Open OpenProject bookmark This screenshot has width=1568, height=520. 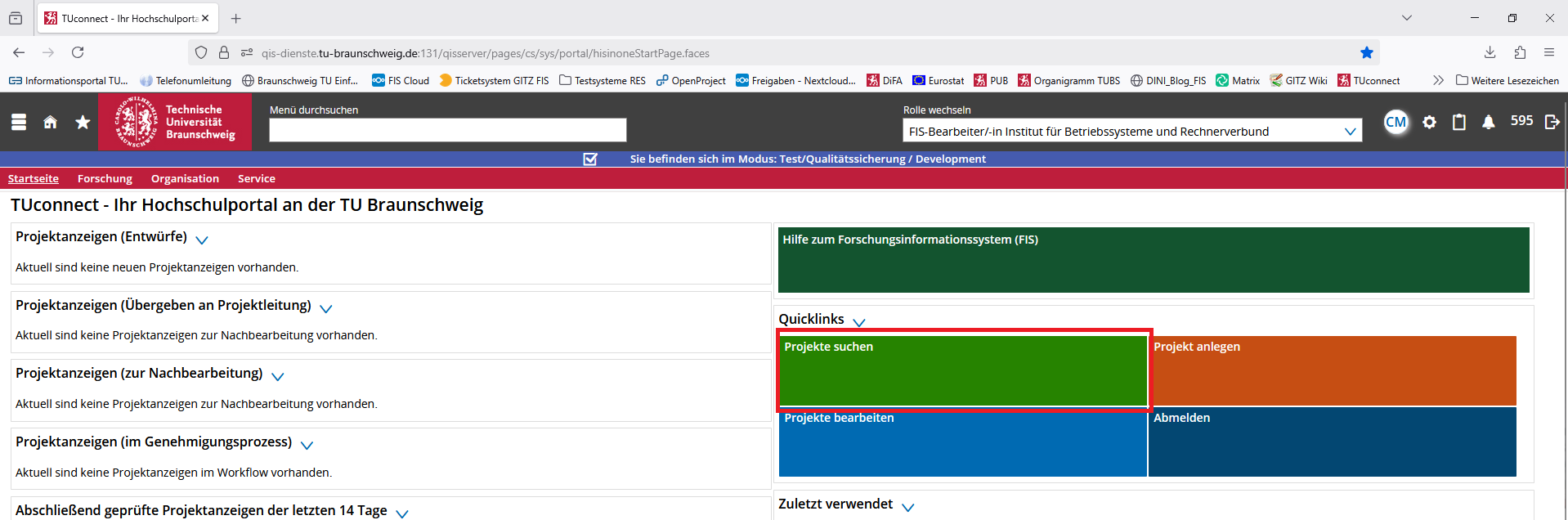click(691, 80)
